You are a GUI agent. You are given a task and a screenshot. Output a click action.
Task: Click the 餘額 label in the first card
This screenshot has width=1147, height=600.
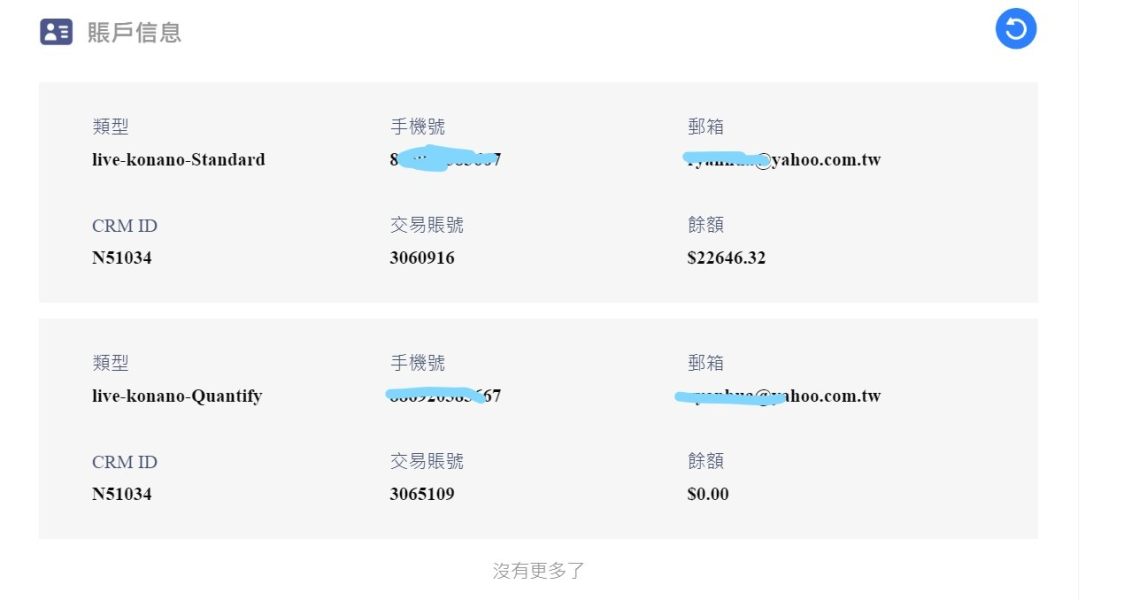[706, 225]
